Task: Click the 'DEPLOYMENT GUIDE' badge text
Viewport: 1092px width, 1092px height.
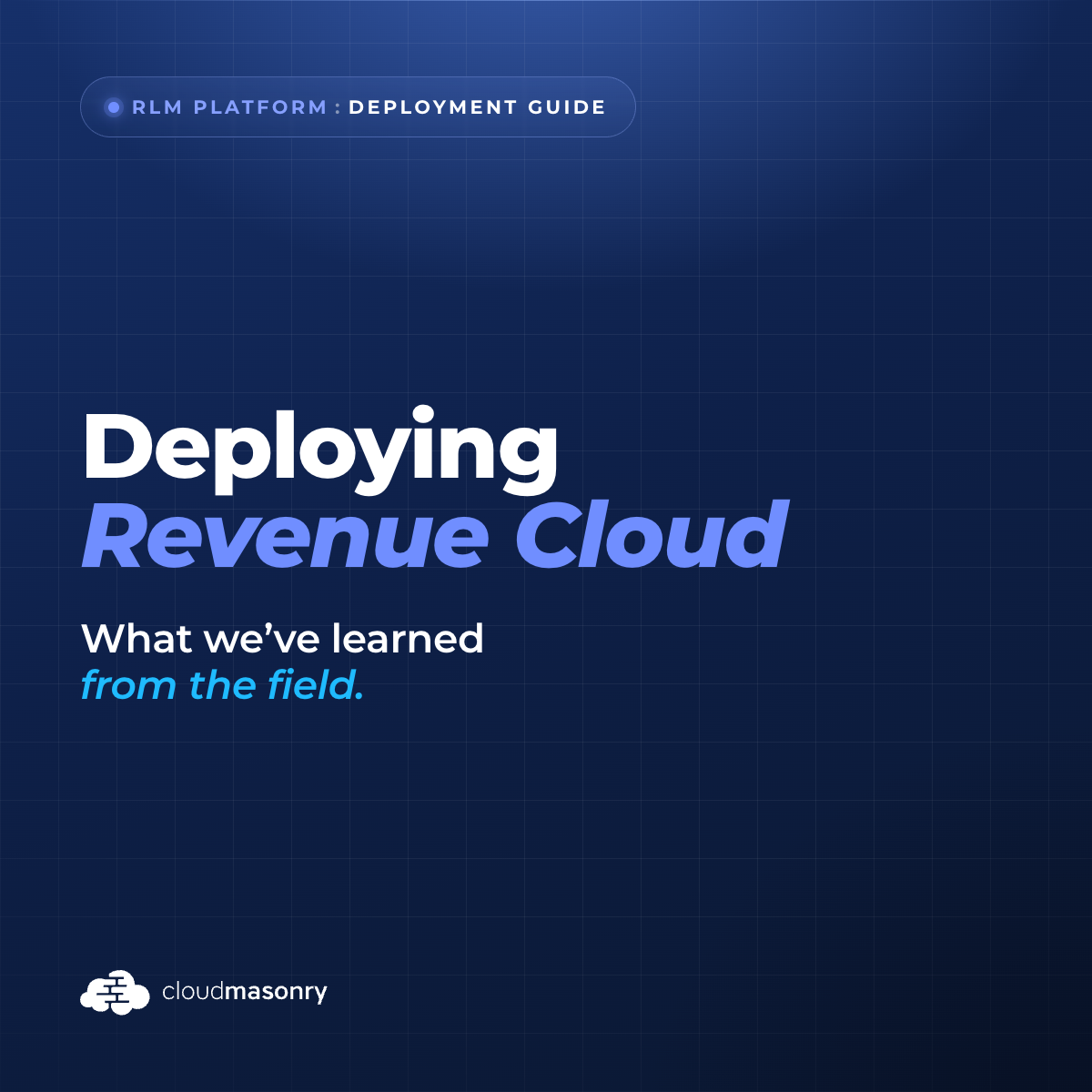Action: pos(477,107)
